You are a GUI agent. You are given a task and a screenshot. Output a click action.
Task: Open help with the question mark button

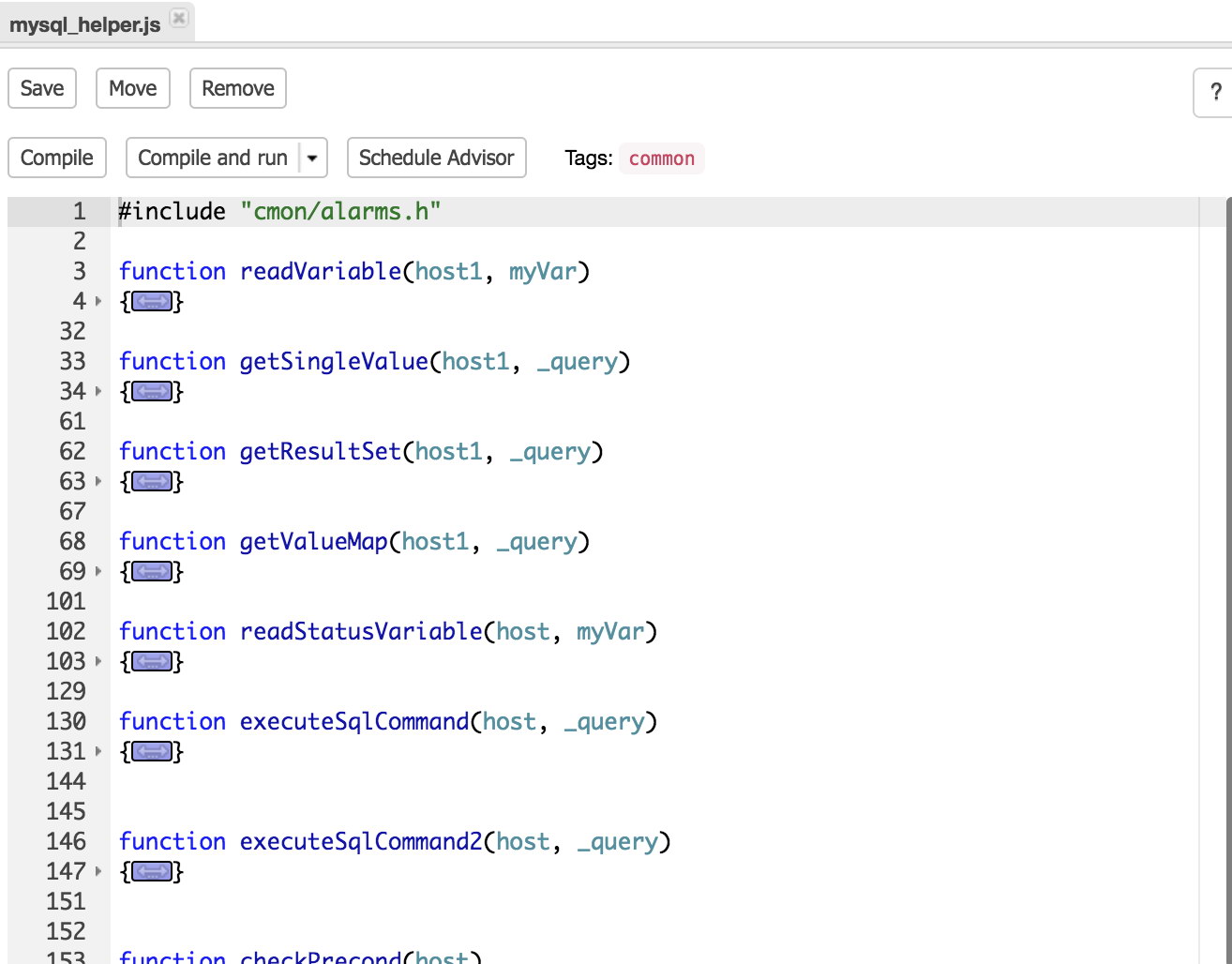(1215, 92)
